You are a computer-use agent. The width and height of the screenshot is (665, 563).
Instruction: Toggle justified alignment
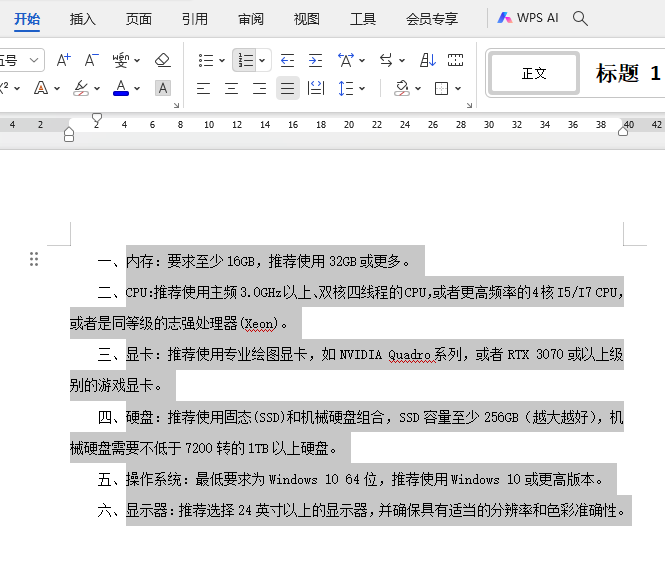[288, 88]
